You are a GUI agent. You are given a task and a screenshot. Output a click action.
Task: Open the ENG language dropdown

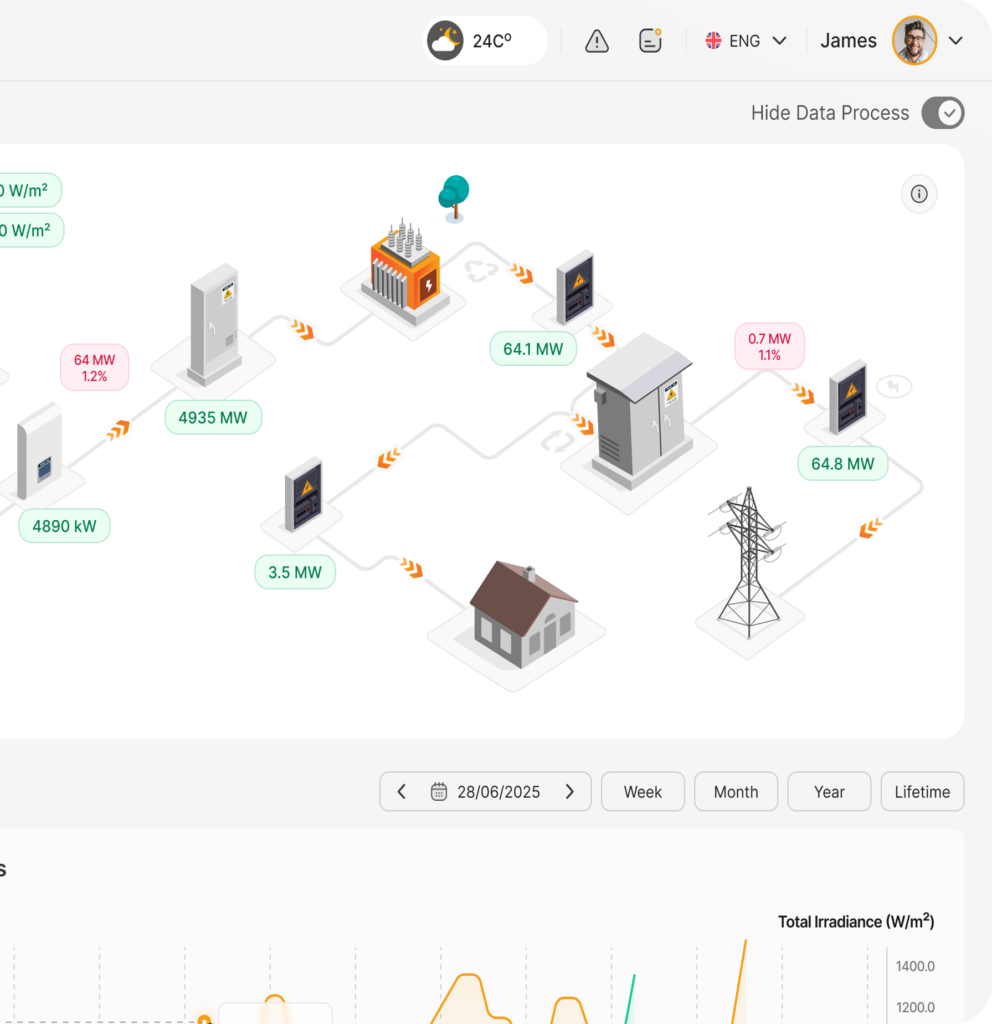[746, 41]
